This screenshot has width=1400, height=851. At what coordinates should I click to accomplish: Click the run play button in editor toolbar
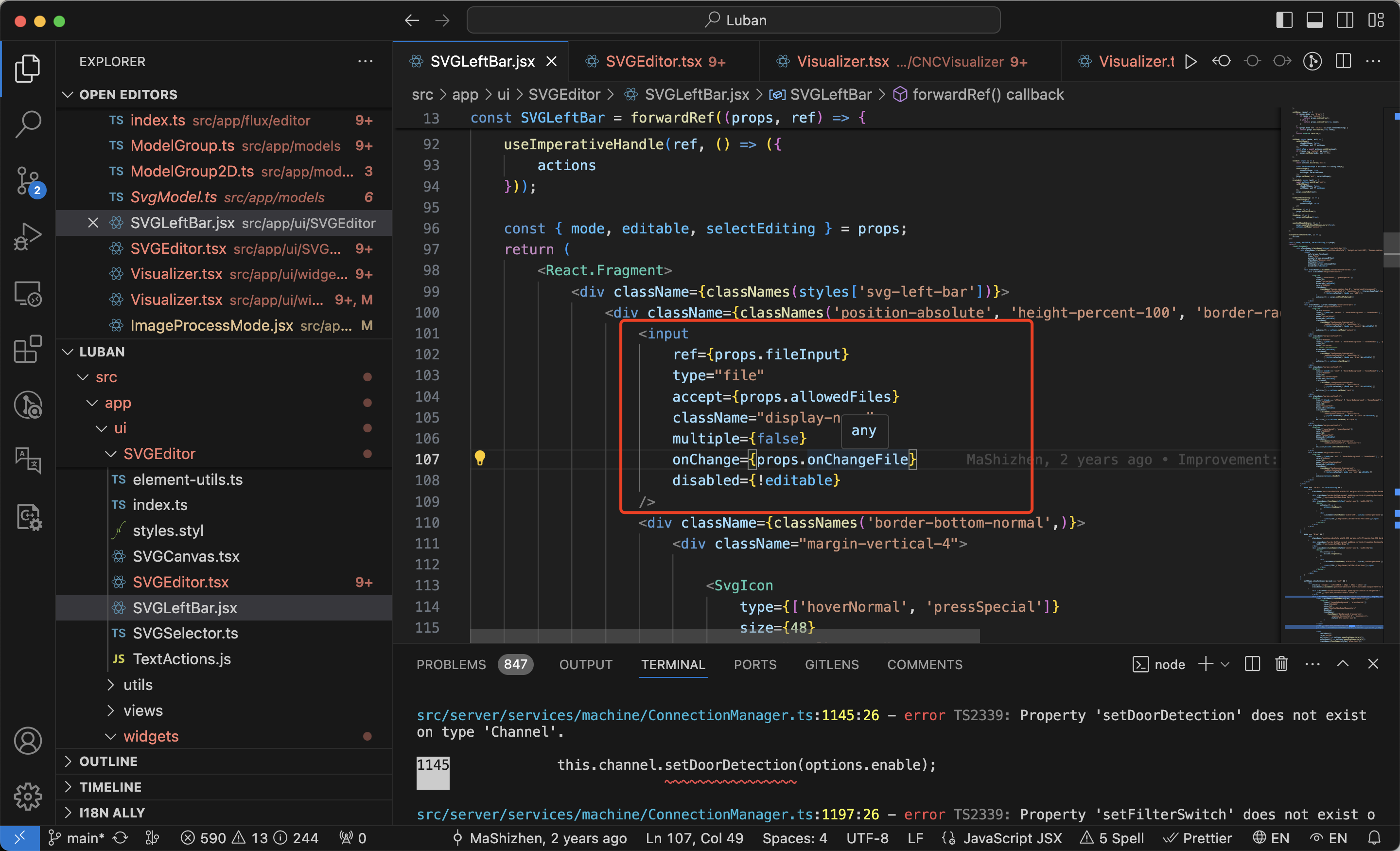click(1190, 61)
